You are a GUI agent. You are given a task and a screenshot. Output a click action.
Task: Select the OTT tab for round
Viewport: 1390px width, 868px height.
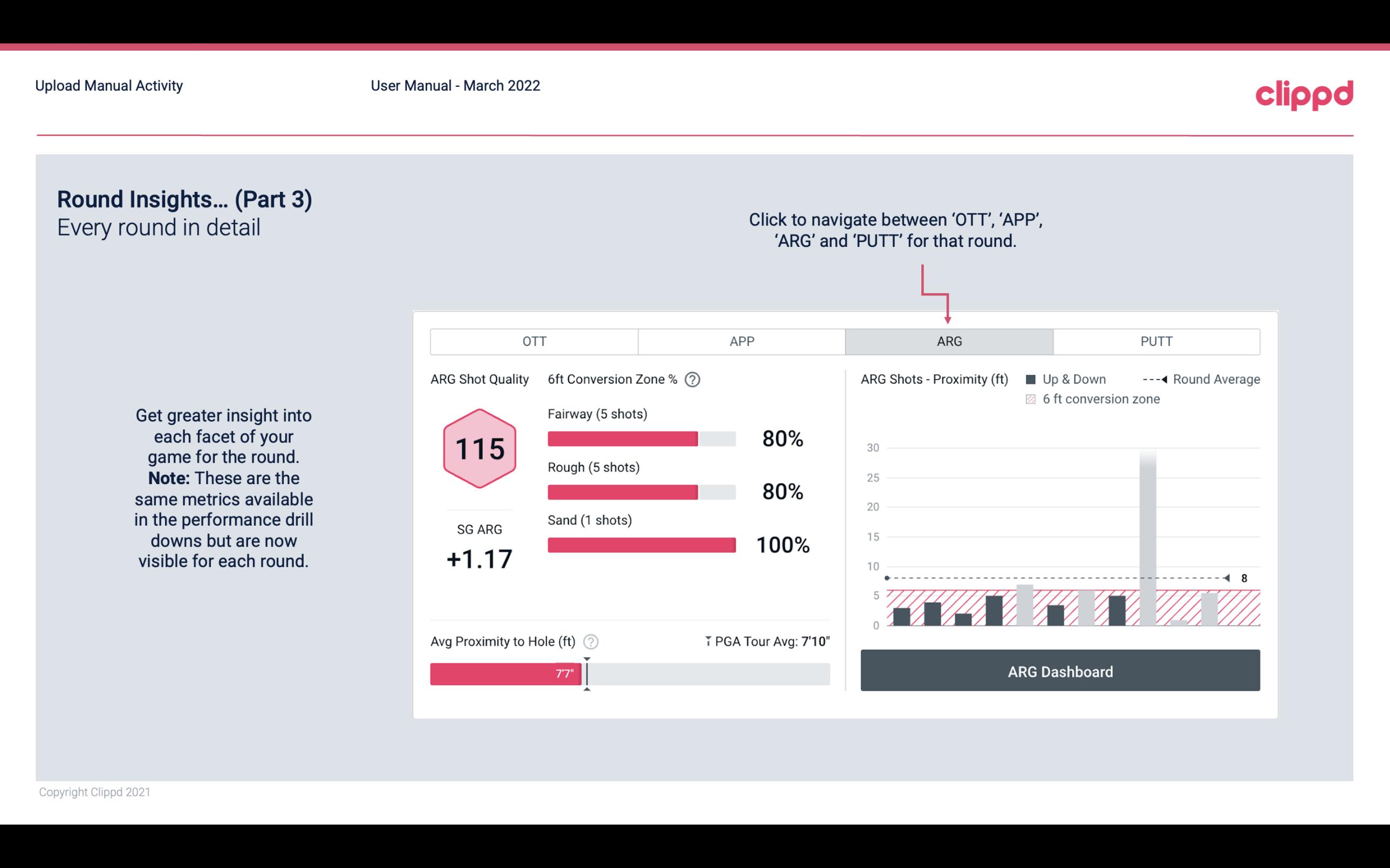(x=533, y=341)
